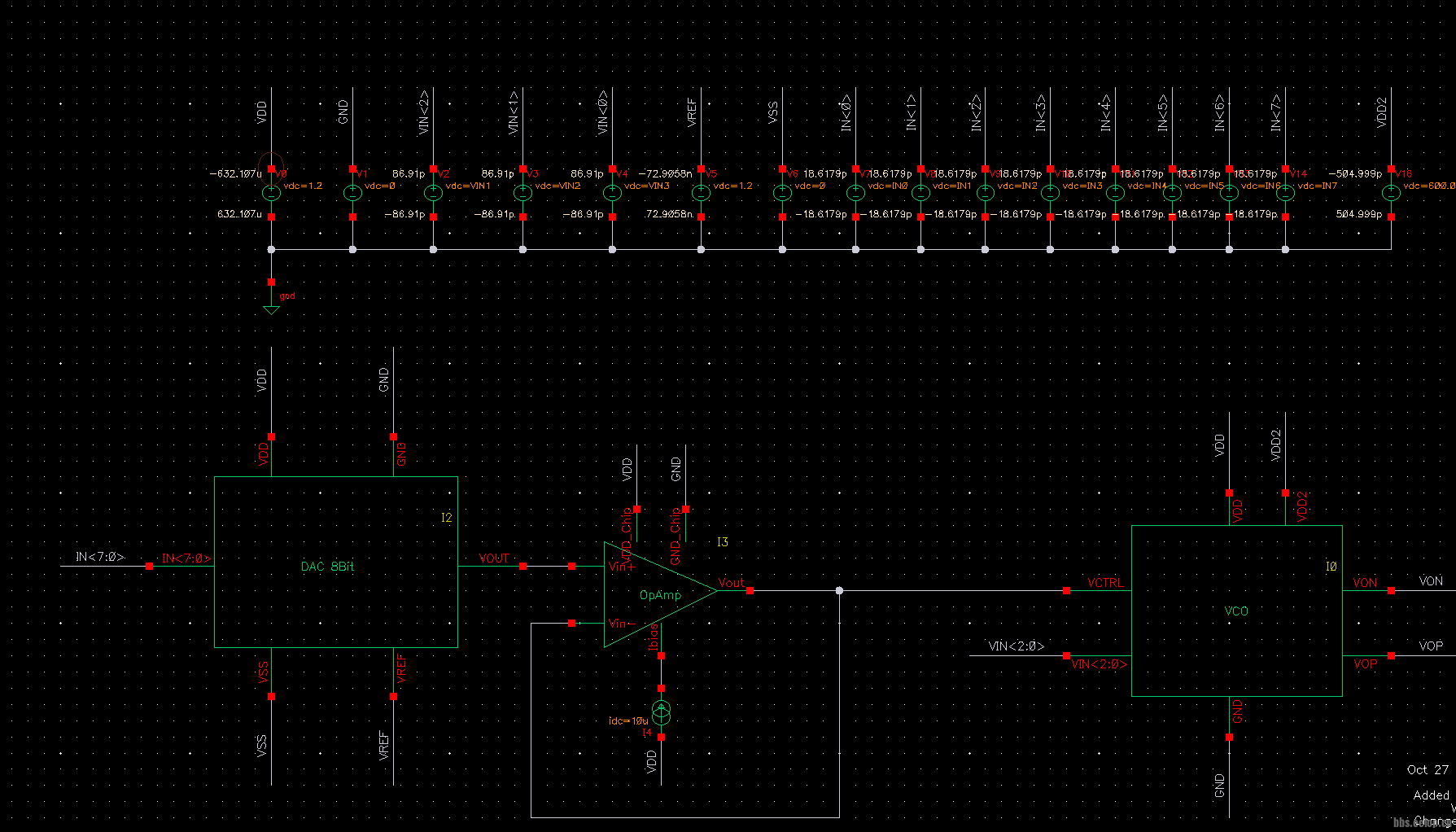
Task: Select the V14 voltage source with vdc=IN7
Action: (1285, 193)
